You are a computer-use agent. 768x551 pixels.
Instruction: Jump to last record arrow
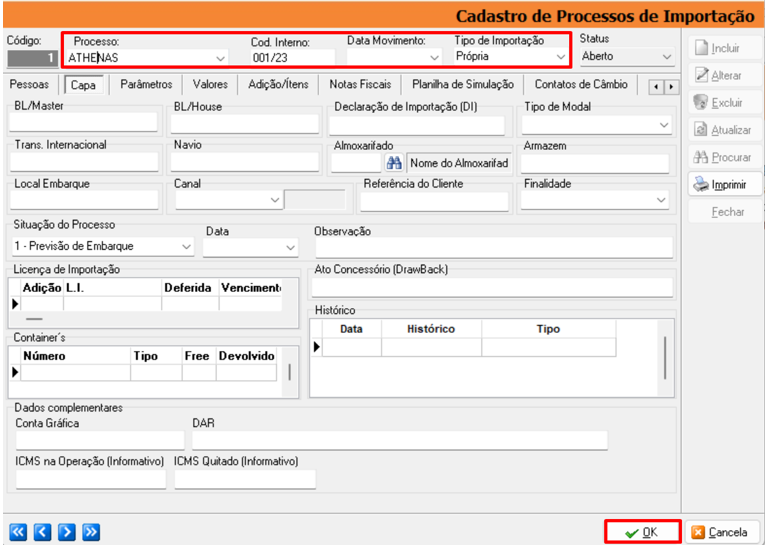click(x=91, y=532)
